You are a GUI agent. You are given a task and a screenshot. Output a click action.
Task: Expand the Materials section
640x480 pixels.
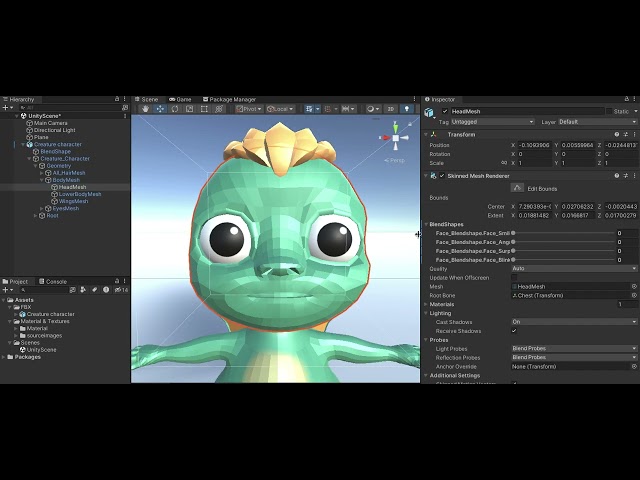coord(426,304)
